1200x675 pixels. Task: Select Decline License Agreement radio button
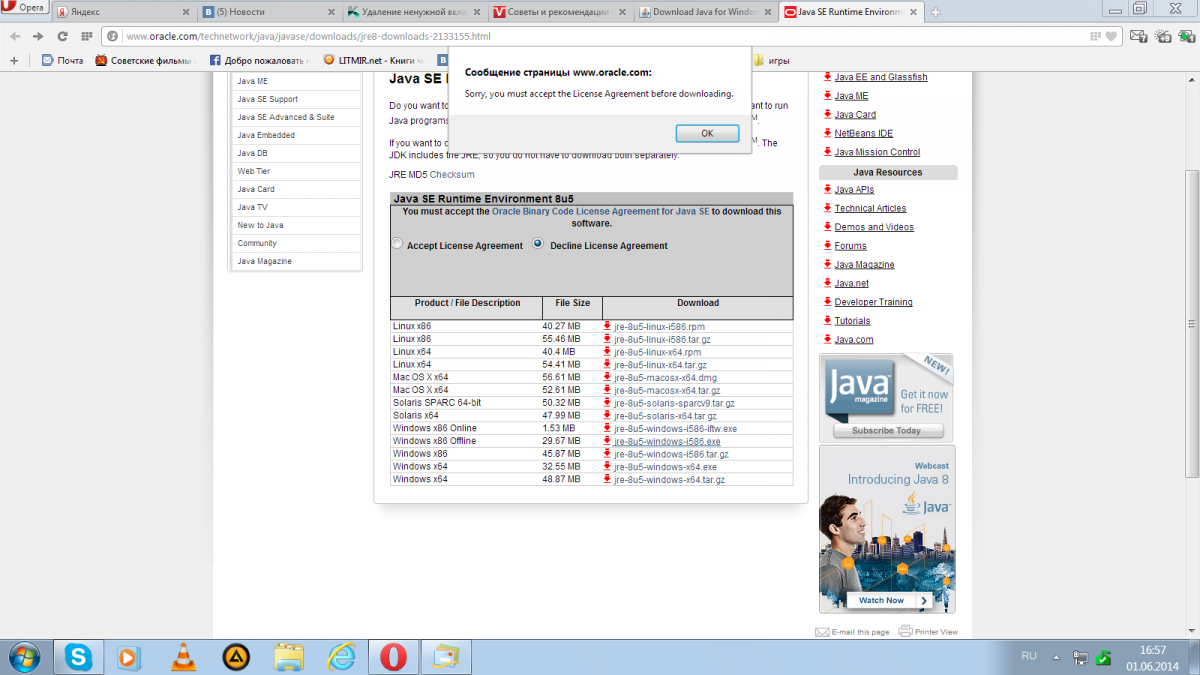[x=538, y=244]
